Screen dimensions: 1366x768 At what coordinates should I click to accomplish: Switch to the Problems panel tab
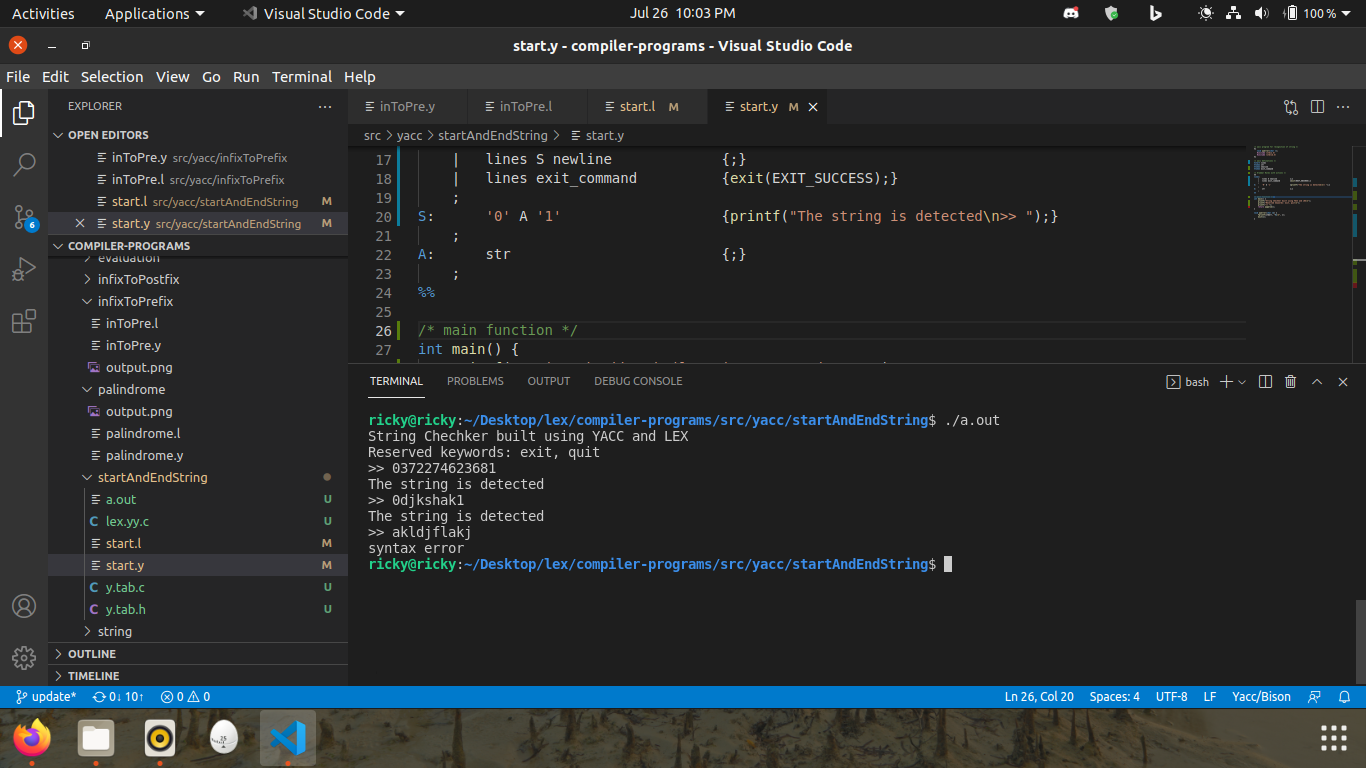click(475, 381)
